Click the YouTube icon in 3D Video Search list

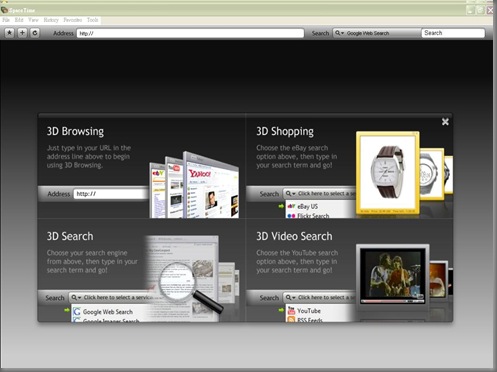(291, 311)
